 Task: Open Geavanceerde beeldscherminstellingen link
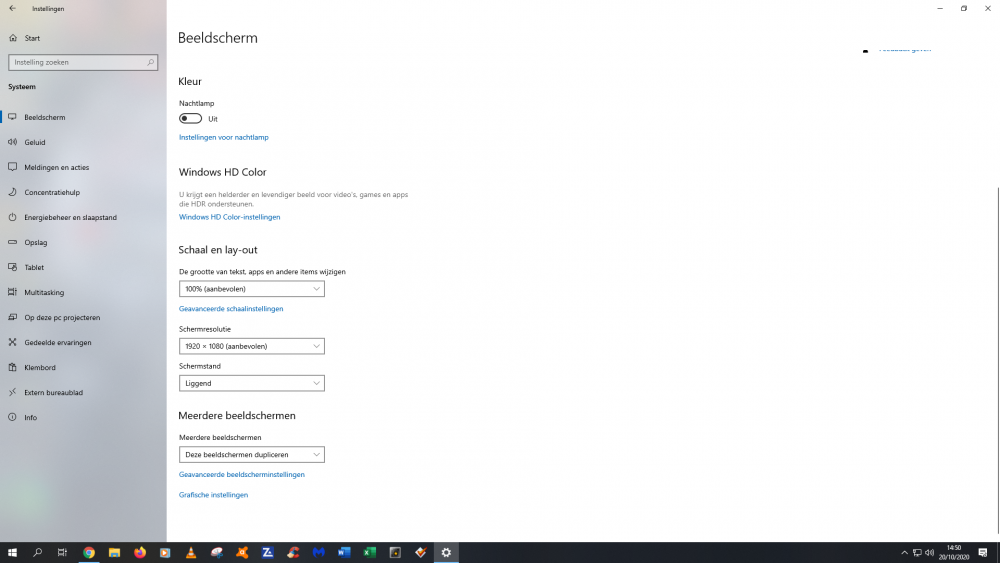point(242,474)
